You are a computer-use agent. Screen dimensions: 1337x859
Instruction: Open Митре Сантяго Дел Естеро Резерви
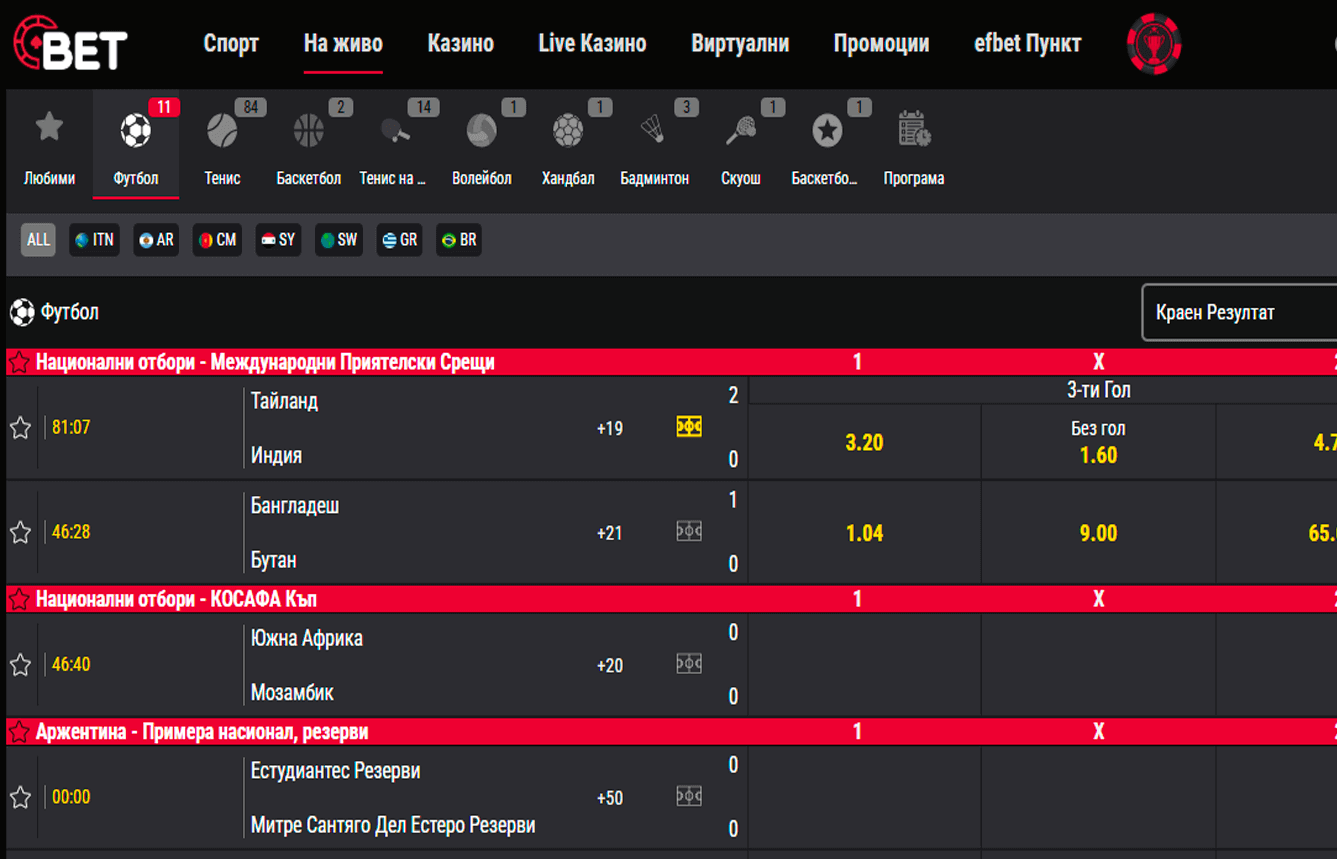coord(393,825)
